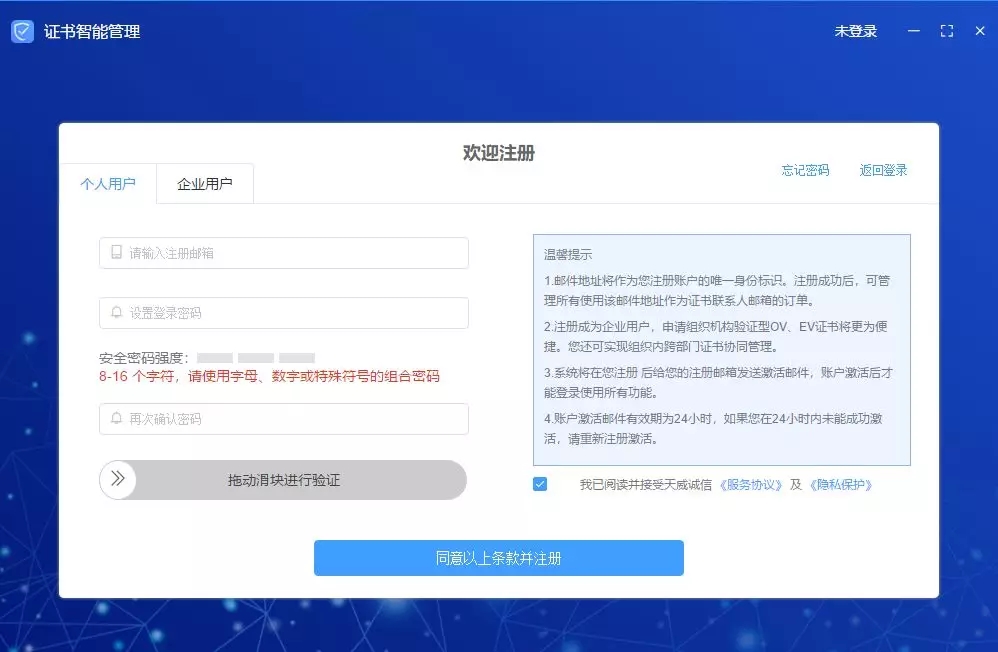The width and height of the screenshot is (998, 652).
Task: Click the shield logo of 证书智能管理
Action: click(x=22, y=31)
